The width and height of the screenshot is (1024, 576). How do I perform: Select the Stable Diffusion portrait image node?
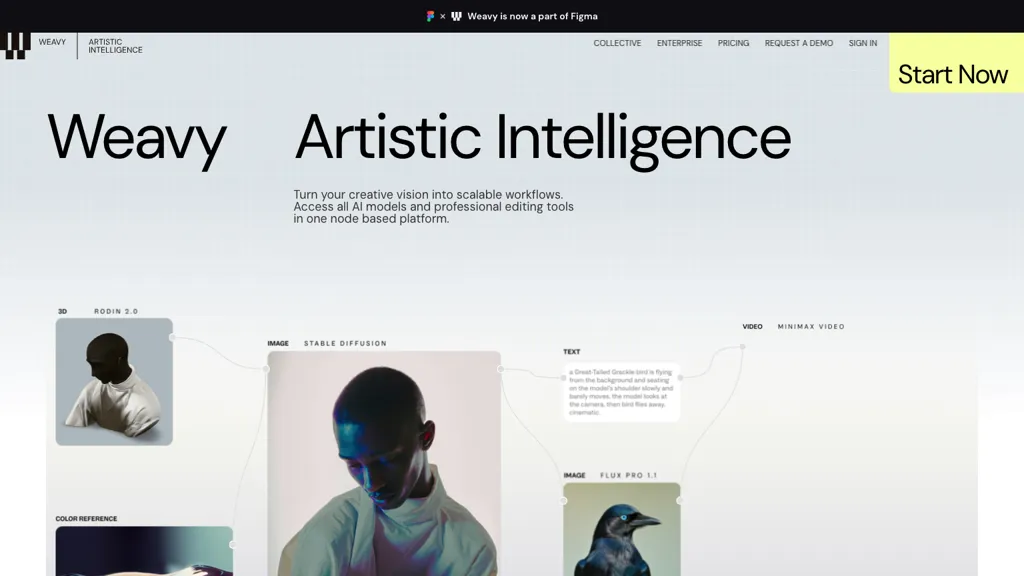(384, 464)
